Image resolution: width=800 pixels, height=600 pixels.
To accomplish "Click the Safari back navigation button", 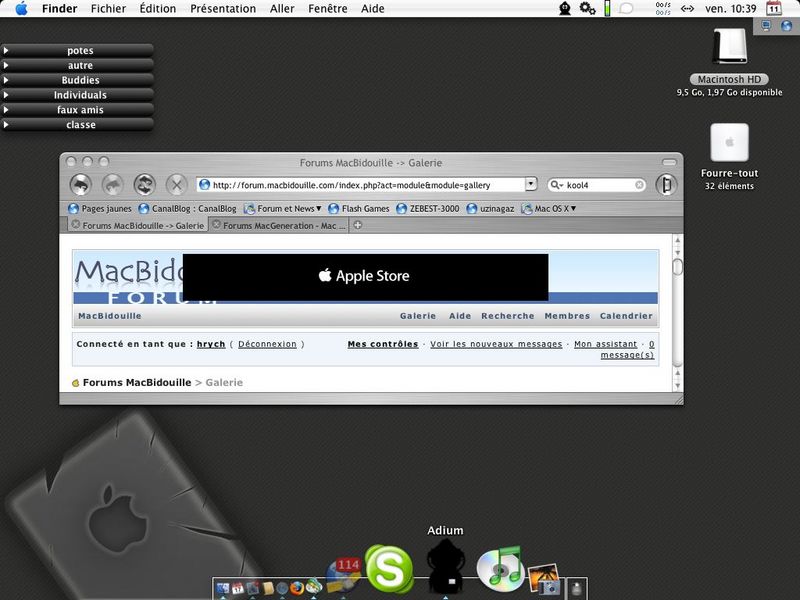I will [81, 185].
